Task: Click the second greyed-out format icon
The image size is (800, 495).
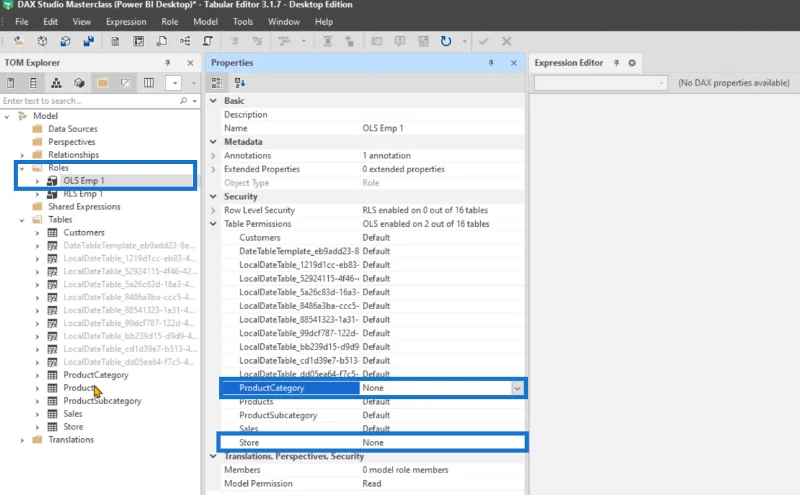Action: point(258,41)
